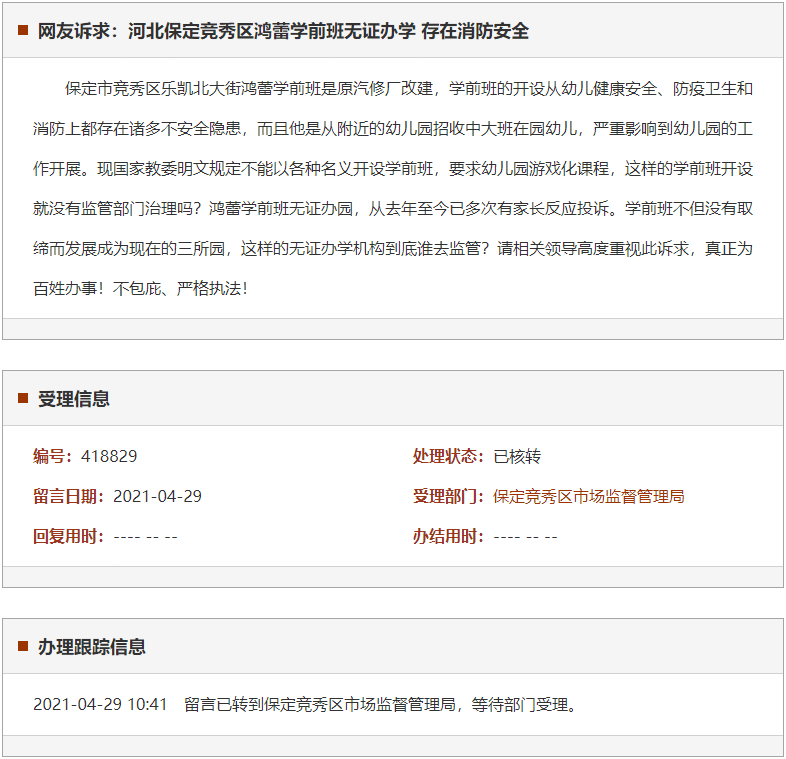Click the 办结用时 field label

448,536
